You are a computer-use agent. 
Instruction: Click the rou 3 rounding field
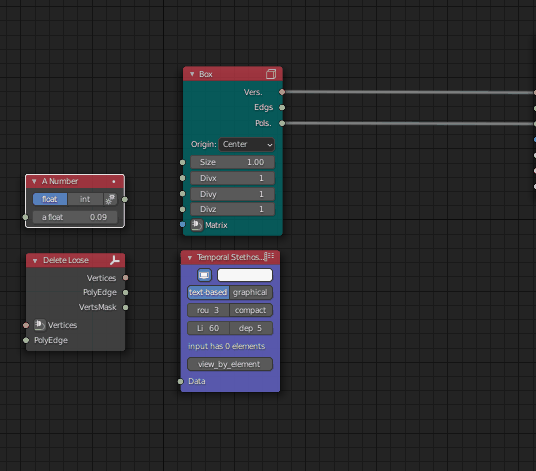[208, 310]
